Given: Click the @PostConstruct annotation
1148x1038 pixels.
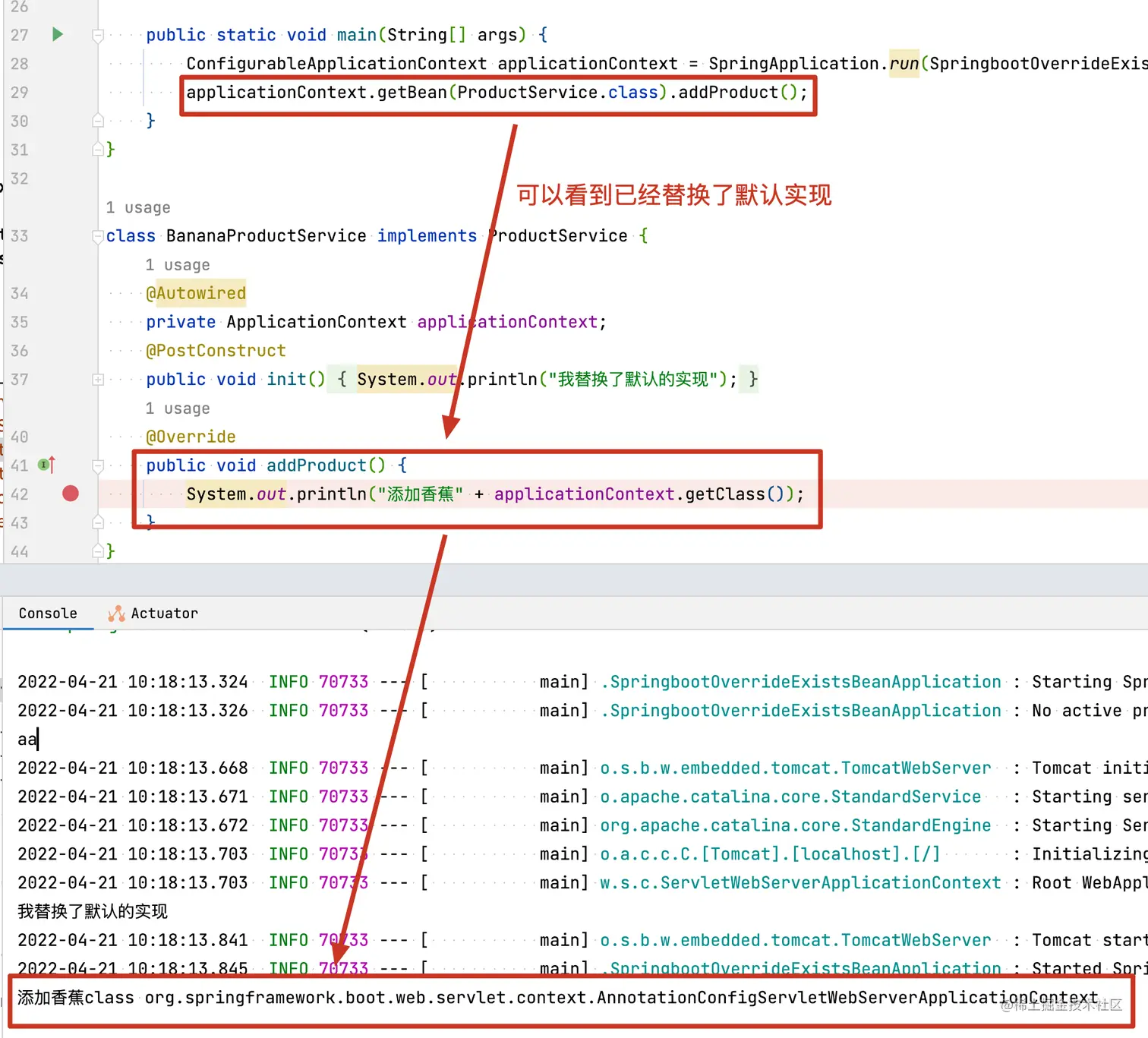Looking at the screenshot, I should [x=216, y=351].
